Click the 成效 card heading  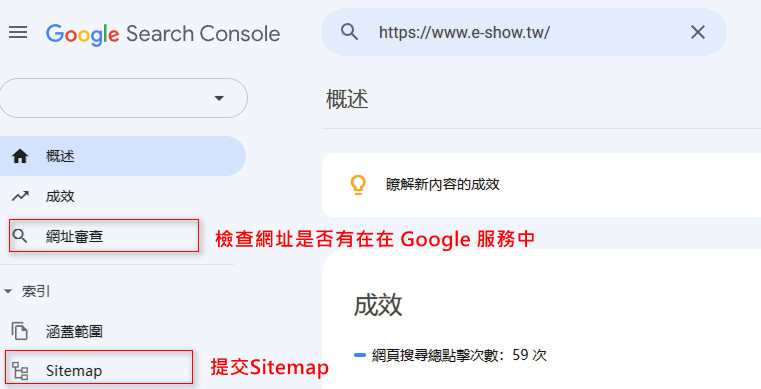point(378,305)
